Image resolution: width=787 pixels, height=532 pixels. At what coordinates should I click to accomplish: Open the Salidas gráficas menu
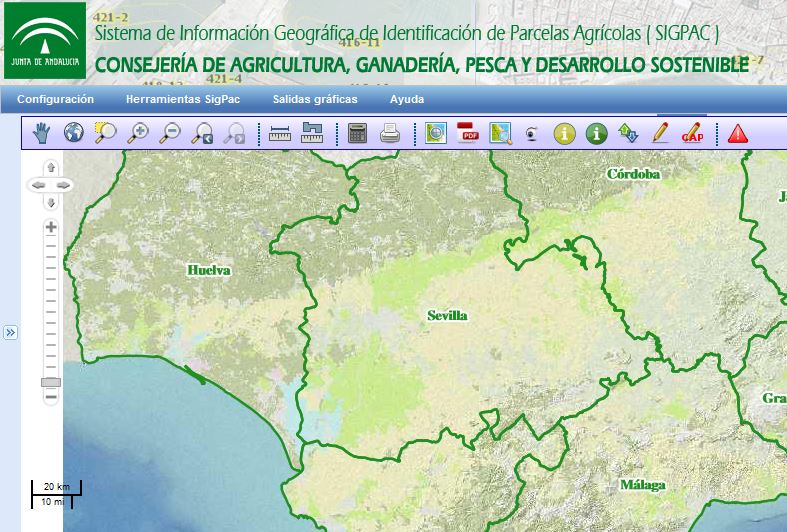(314, 99)
